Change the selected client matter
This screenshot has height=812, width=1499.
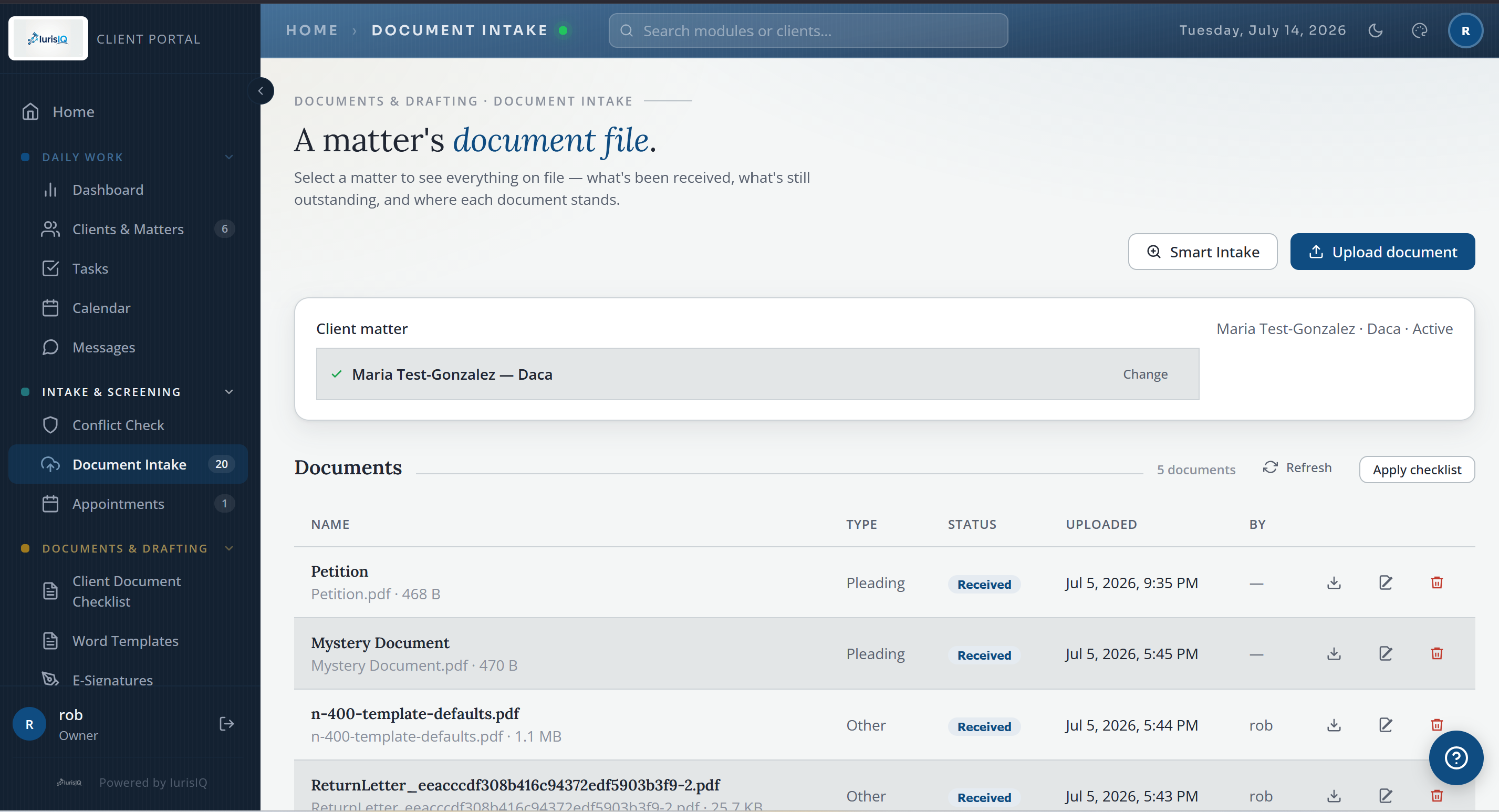pos(1144,374)
